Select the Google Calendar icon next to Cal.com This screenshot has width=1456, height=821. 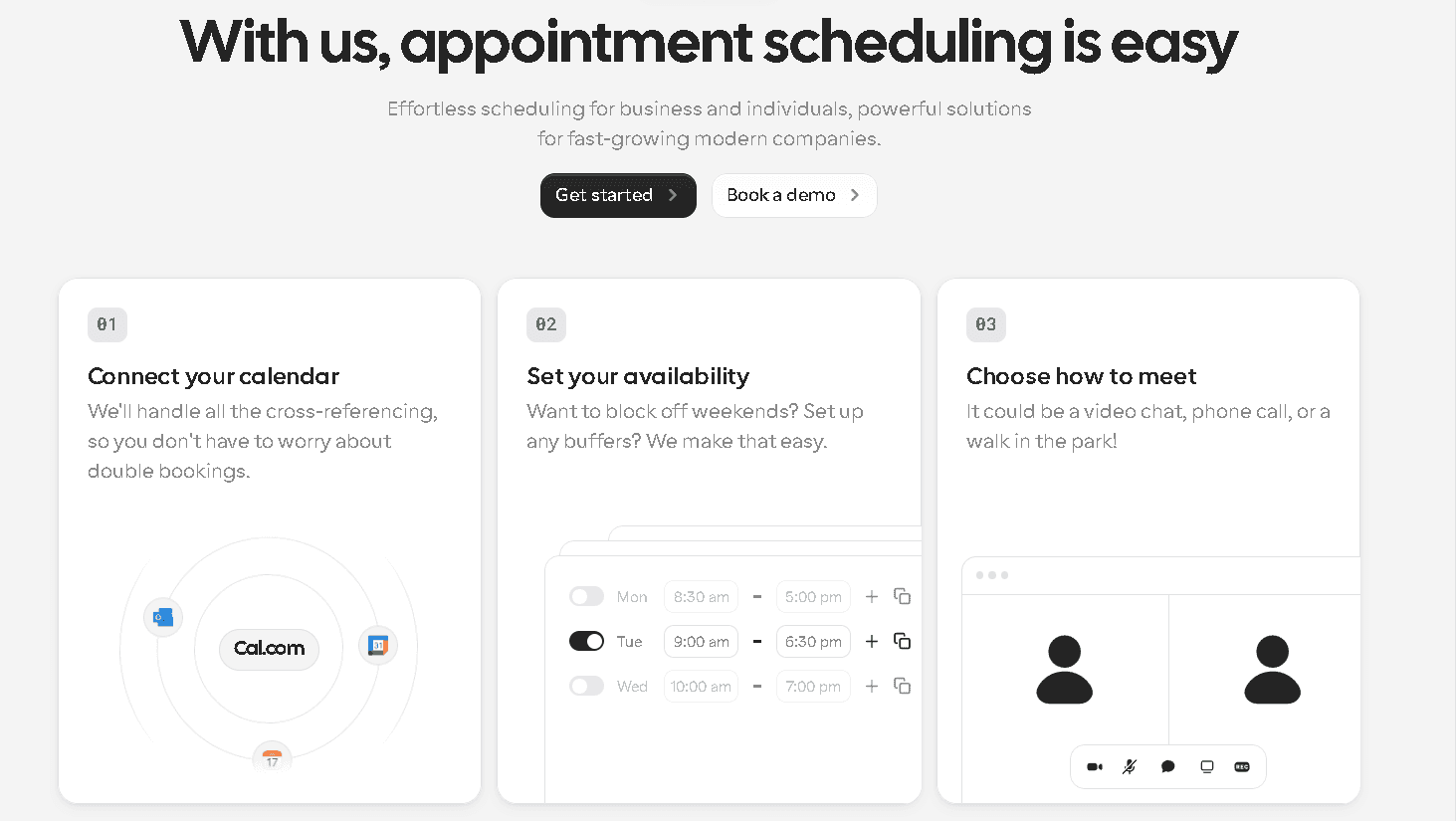378,645
